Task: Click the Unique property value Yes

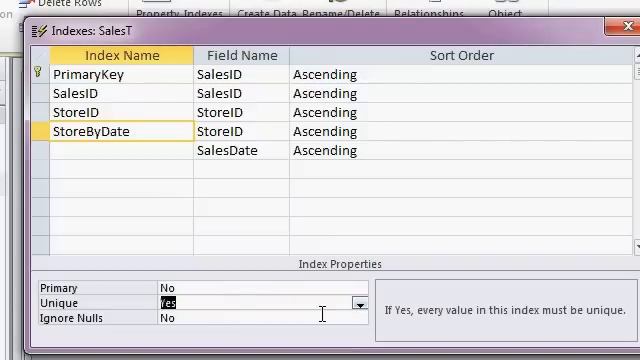Action: 255,303
